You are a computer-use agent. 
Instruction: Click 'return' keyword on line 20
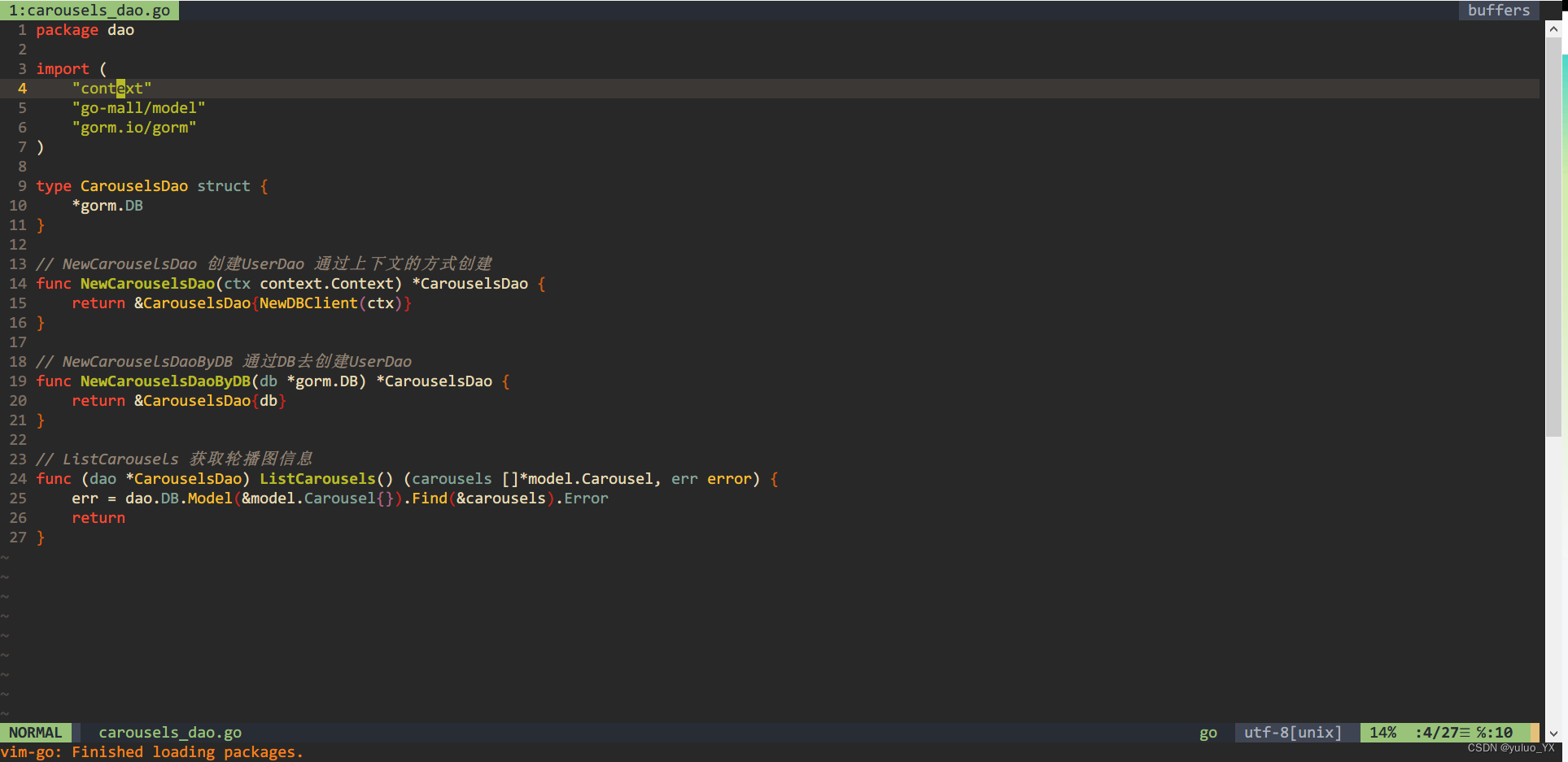[98, 401]
